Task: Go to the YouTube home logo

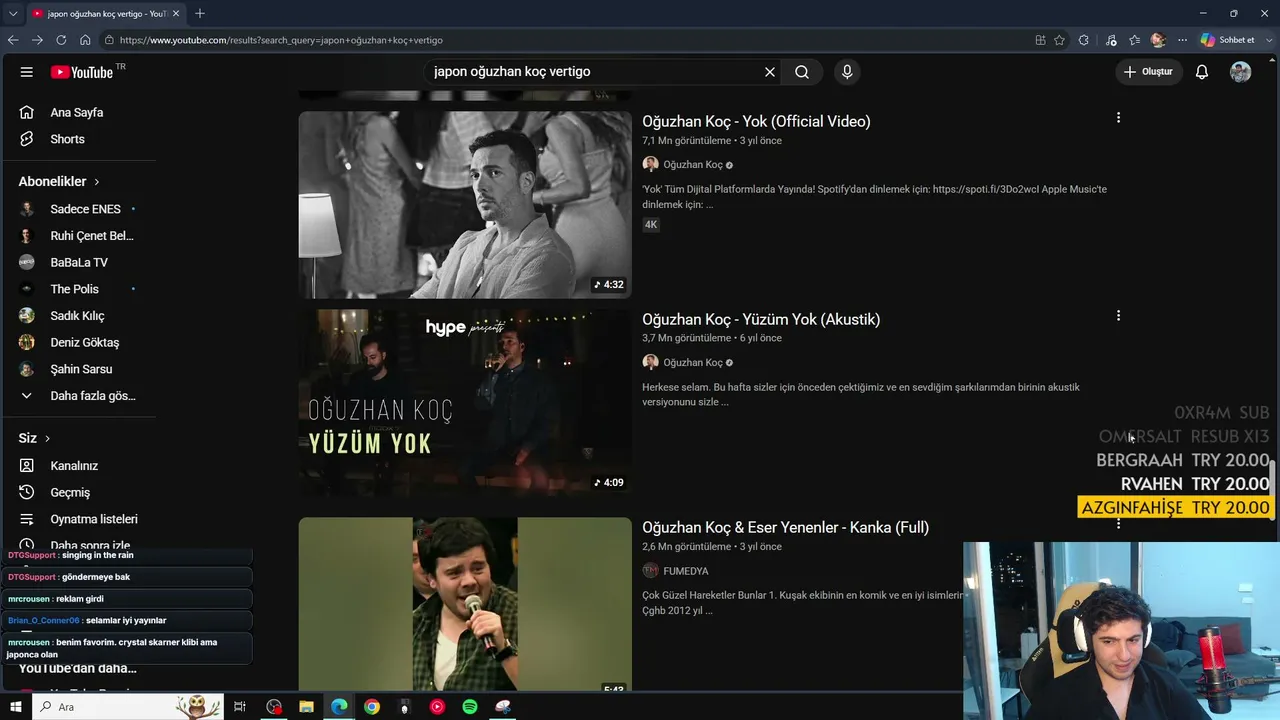Action: click(x=82, y=72)
